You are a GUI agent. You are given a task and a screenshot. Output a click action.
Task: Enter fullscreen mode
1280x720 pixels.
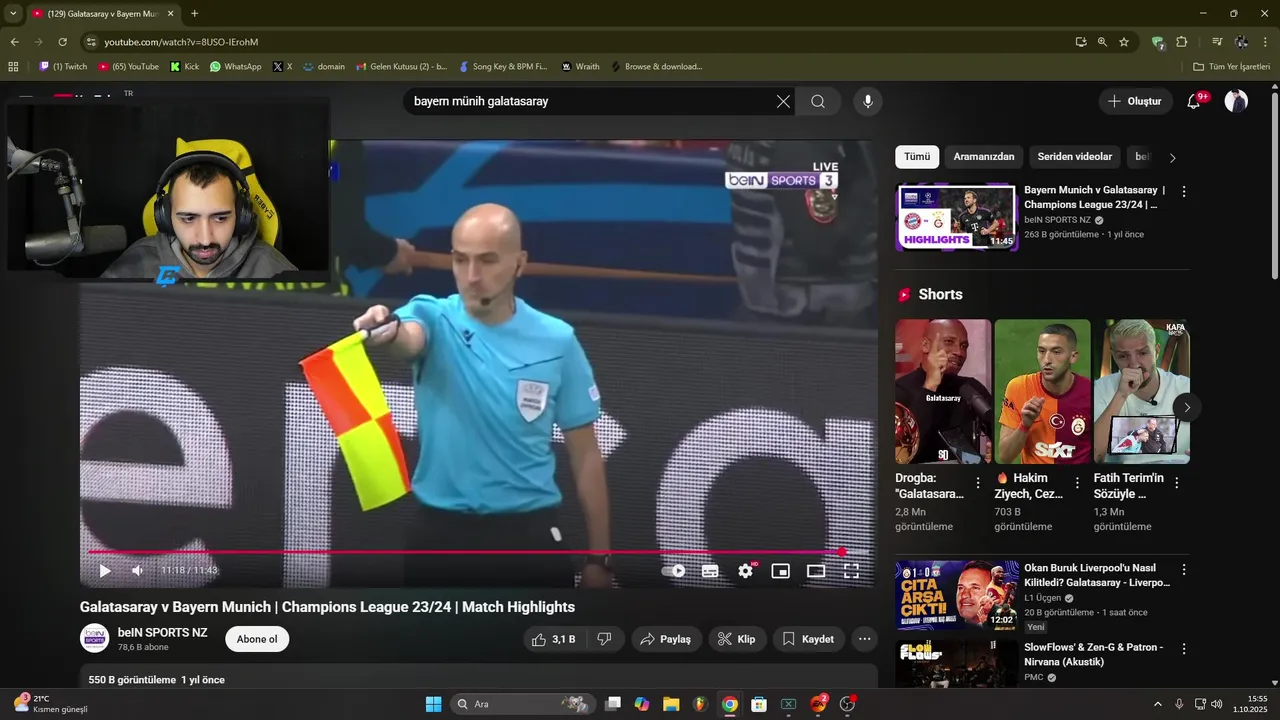851,571
